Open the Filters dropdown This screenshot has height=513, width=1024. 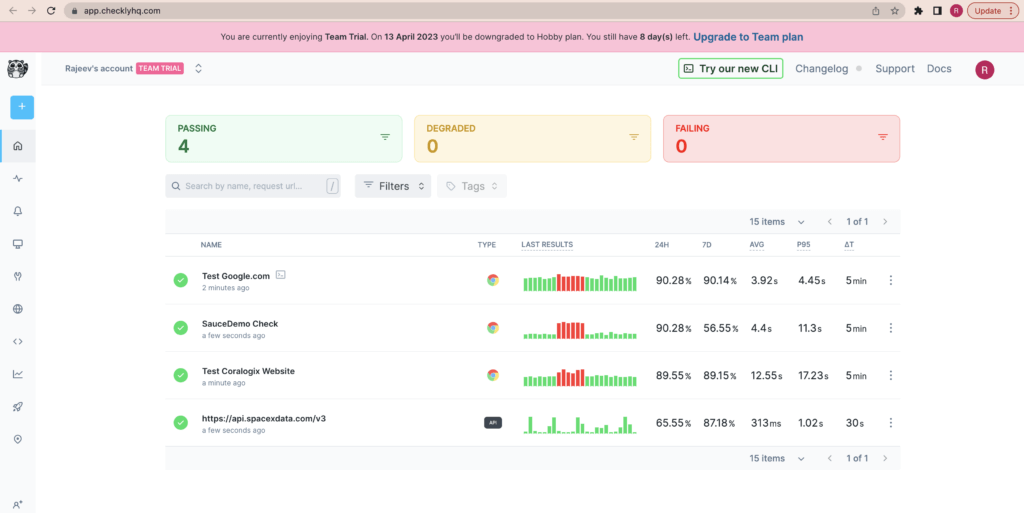(x=393, y=186)
